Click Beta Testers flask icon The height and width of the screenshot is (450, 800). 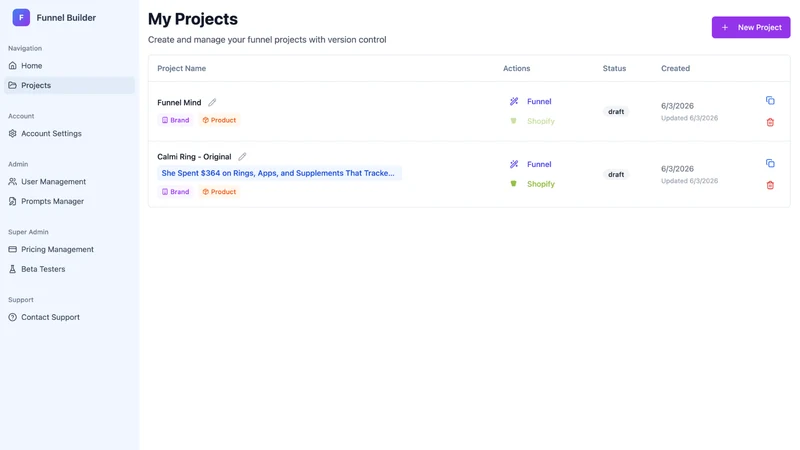coord(13,269)
